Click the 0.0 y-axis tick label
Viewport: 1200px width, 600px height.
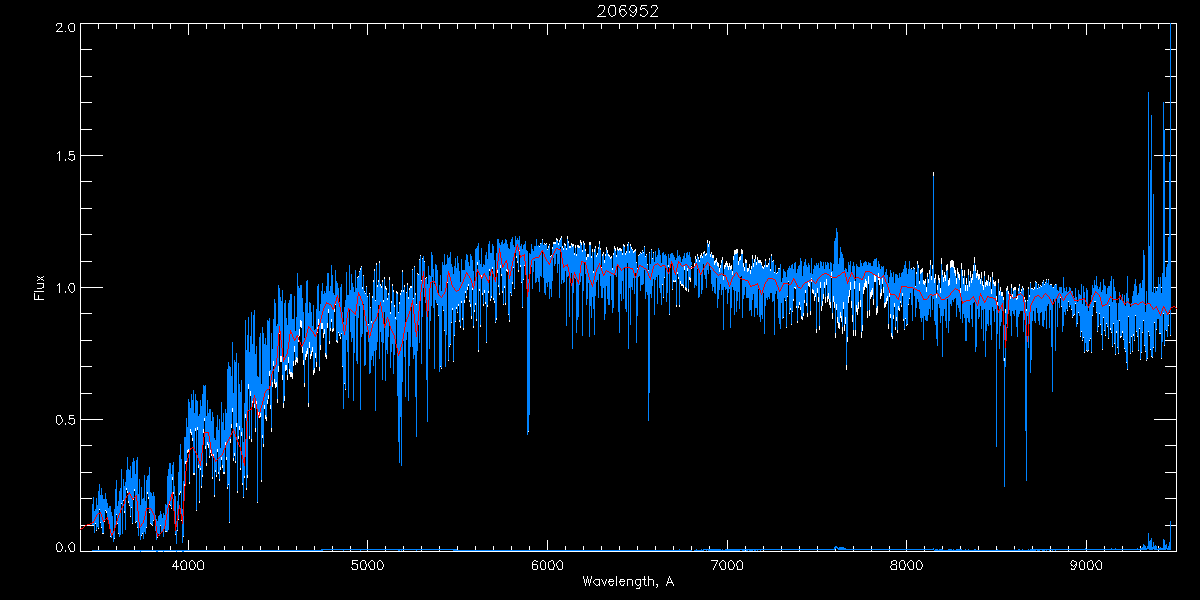(66, 547)
